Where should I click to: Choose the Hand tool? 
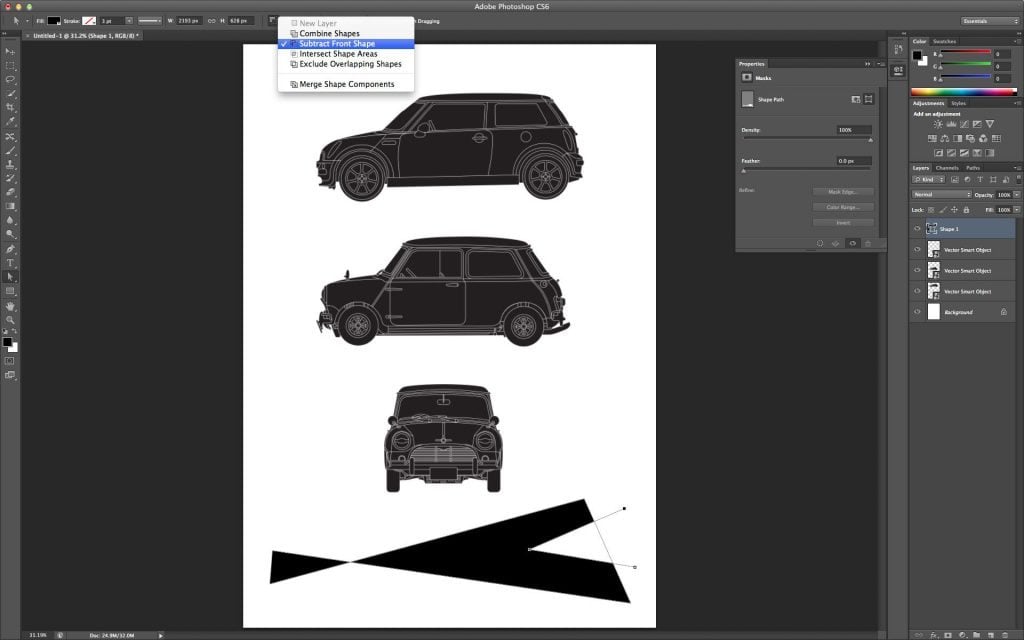(10, 305)
